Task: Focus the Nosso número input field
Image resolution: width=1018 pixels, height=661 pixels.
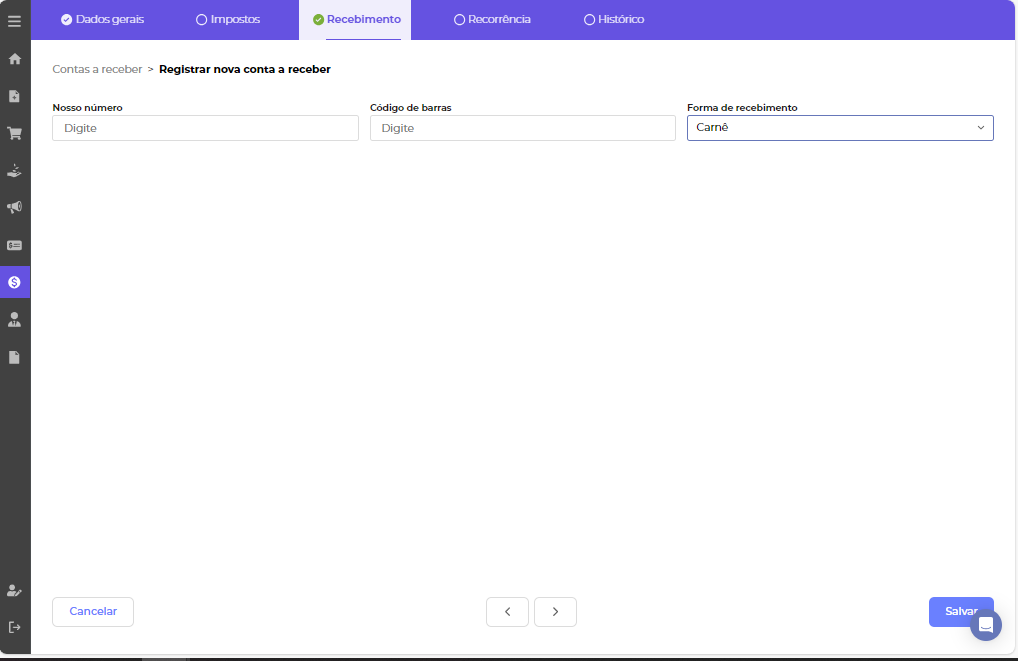Action: click(x=205, y=128)
